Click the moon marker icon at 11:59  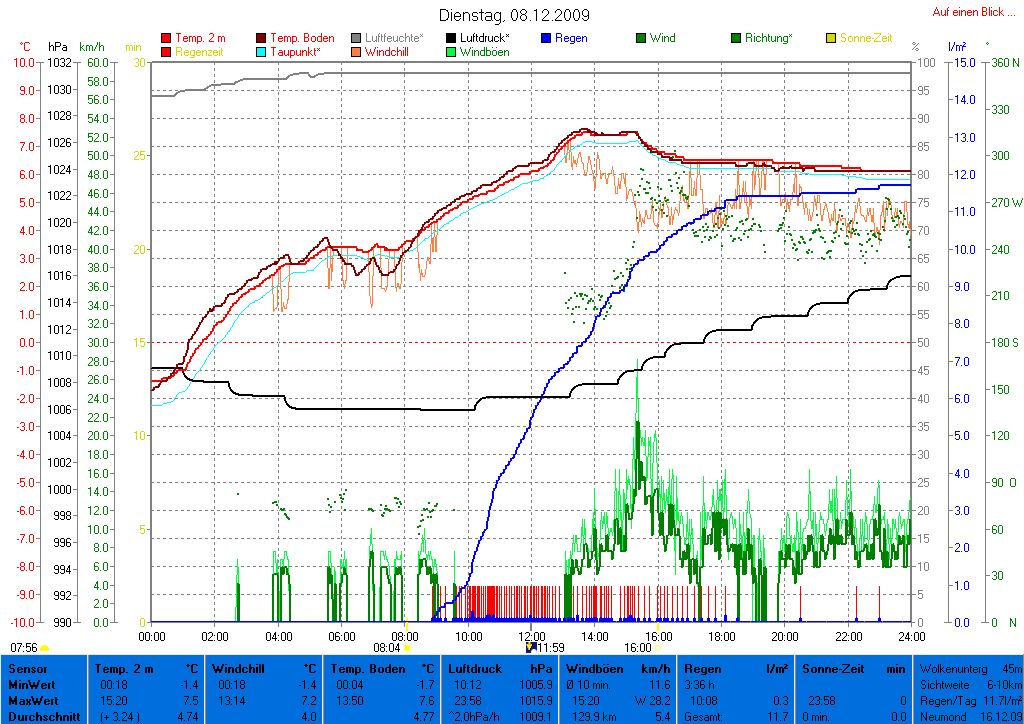(530, 647)
